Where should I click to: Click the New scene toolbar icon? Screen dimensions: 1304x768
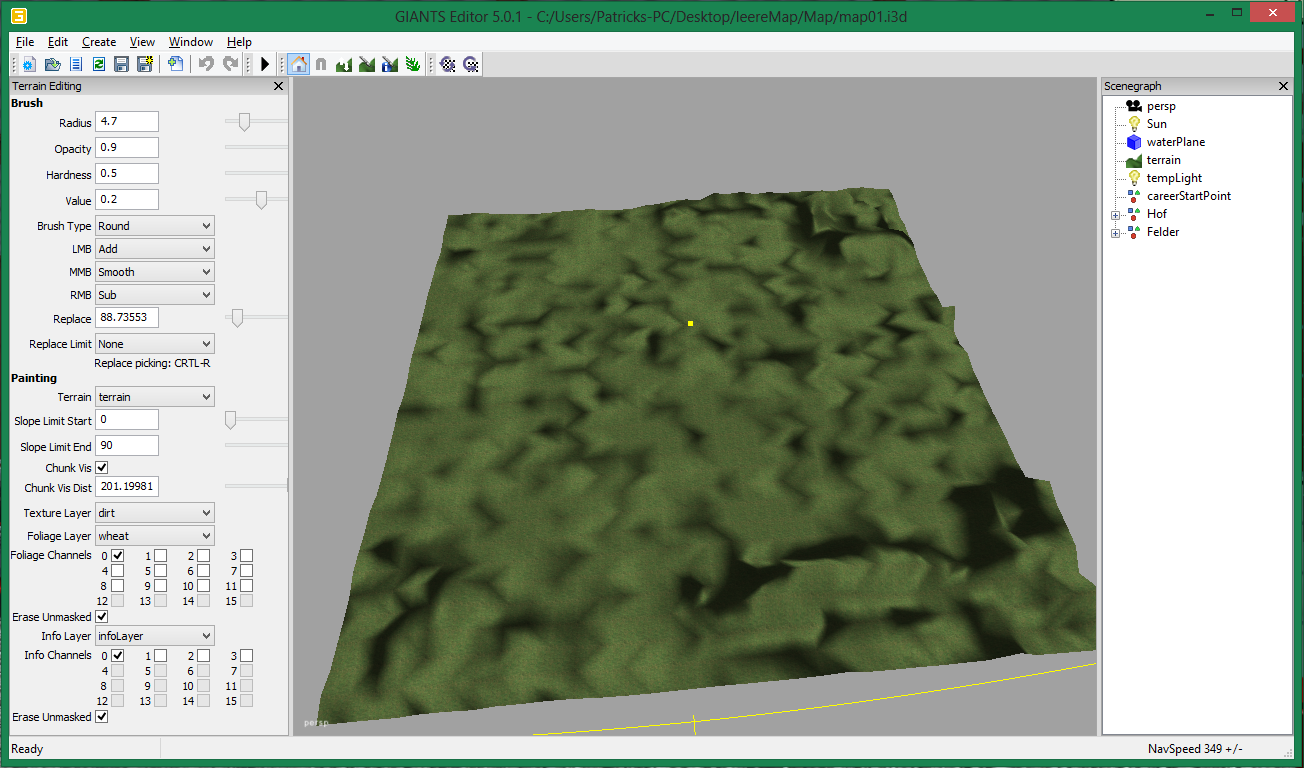click(29, 64)
